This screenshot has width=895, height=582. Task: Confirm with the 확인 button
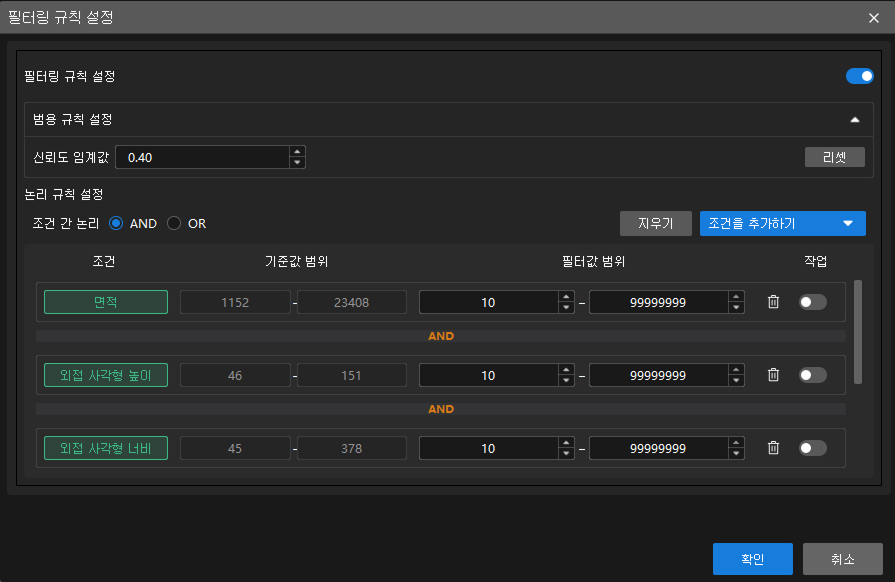(752, 559)
